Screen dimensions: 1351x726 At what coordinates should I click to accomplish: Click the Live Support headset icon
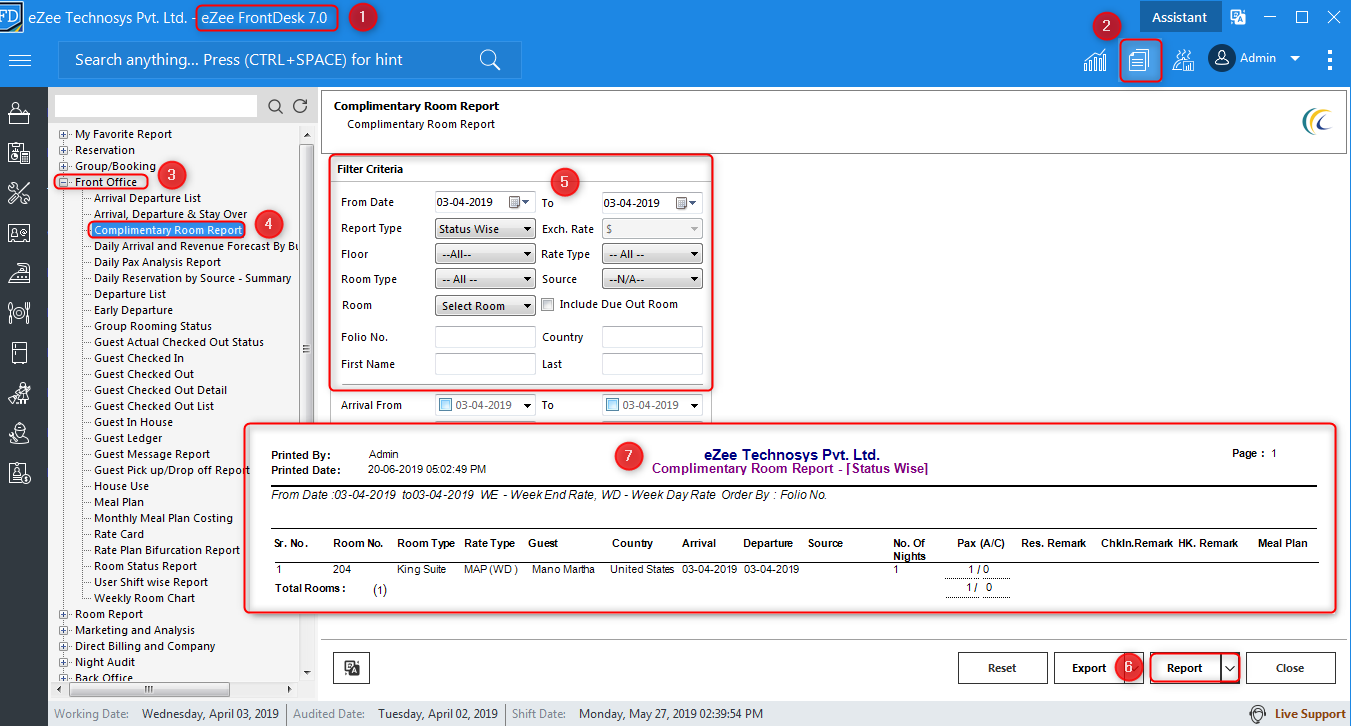(x=1259, y=714)
